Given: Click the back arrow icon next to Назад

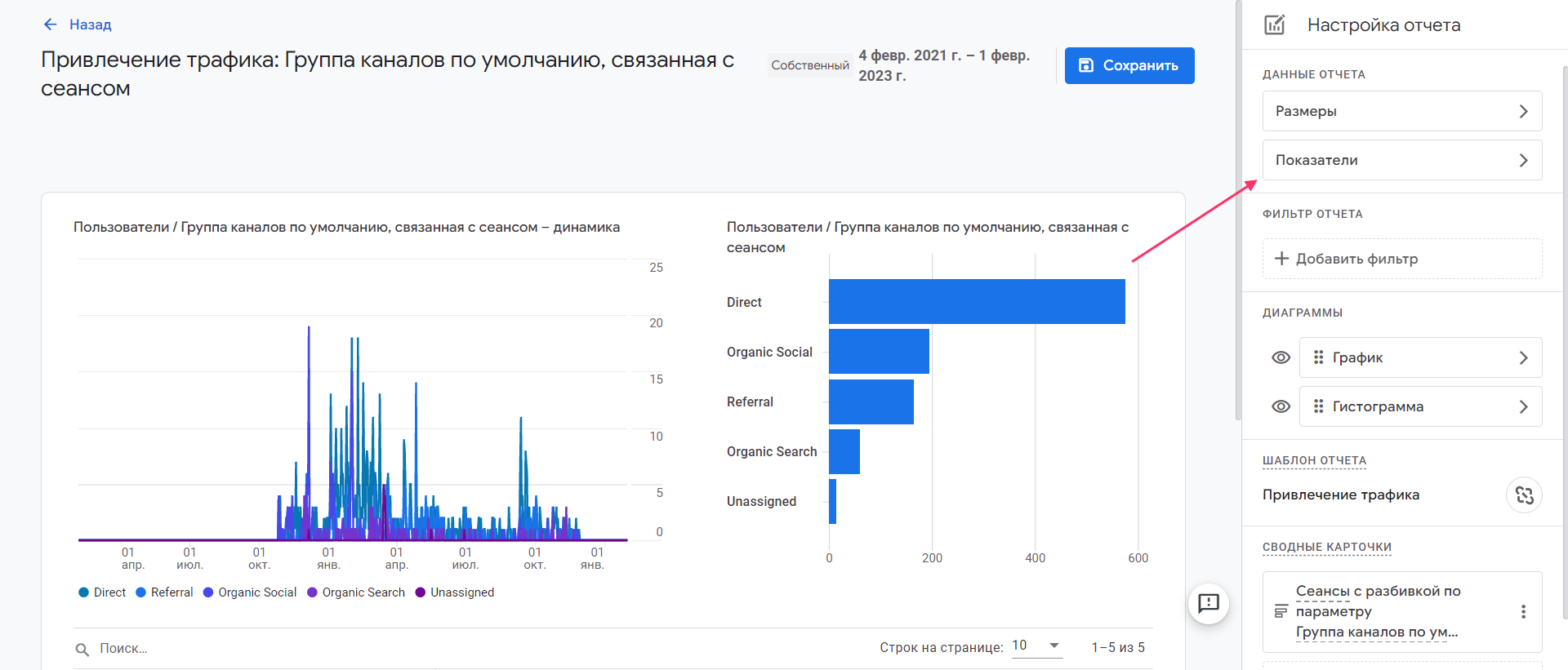Looking at the screenshot, I should point(51,24).
